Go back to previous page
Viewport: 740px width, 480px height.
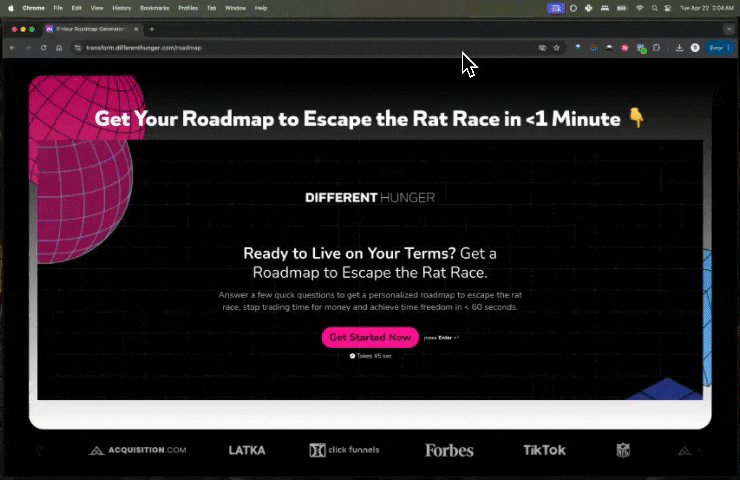(13, 48)
